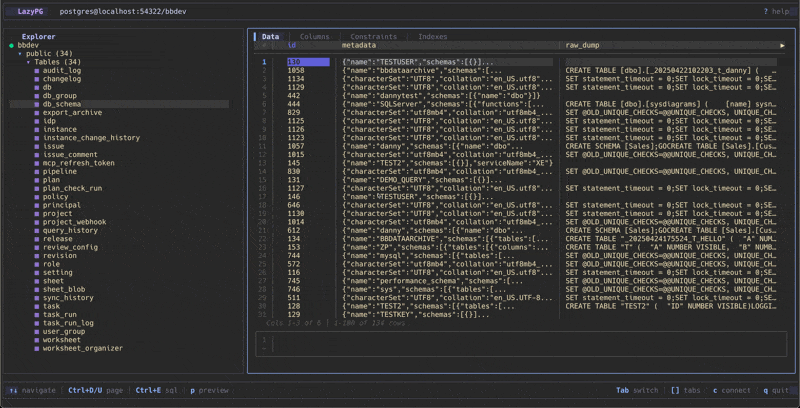This screenshot has width=800, height=408.
Task: Click the id cell 746
Action: 293,289
